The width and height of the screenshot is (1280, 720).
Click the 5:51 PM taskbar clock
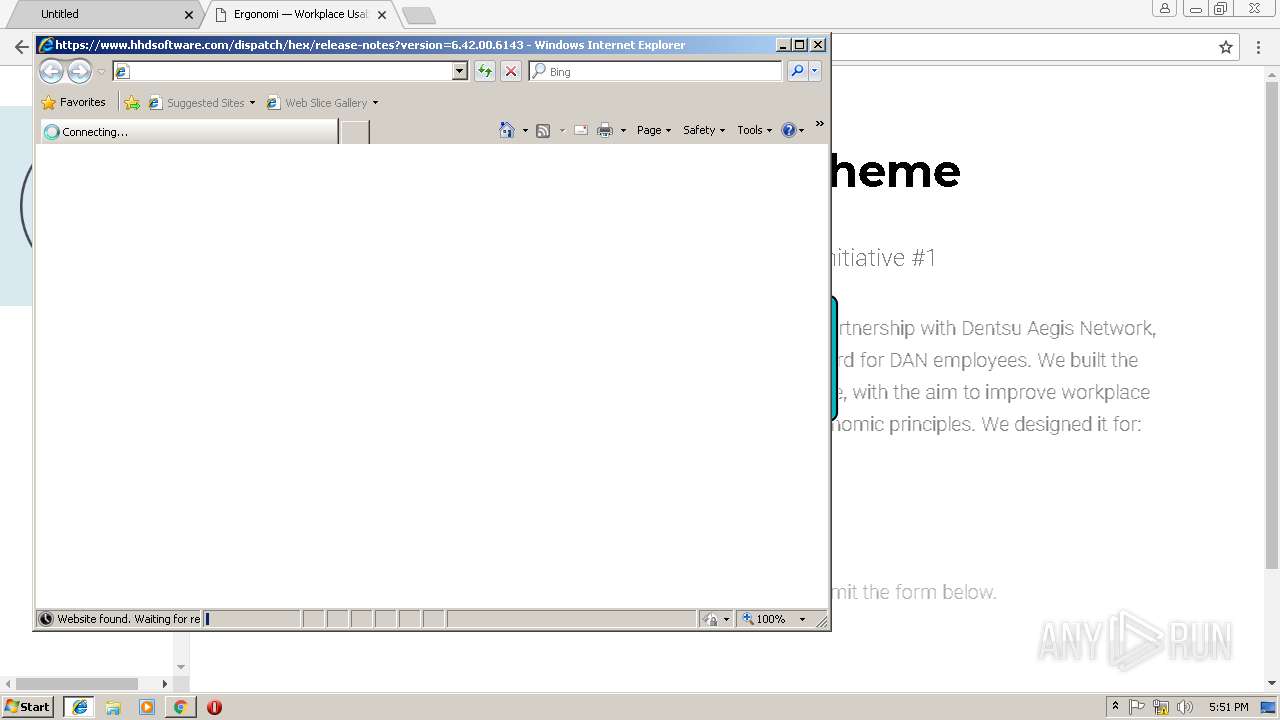click(x=1228, y=707)
